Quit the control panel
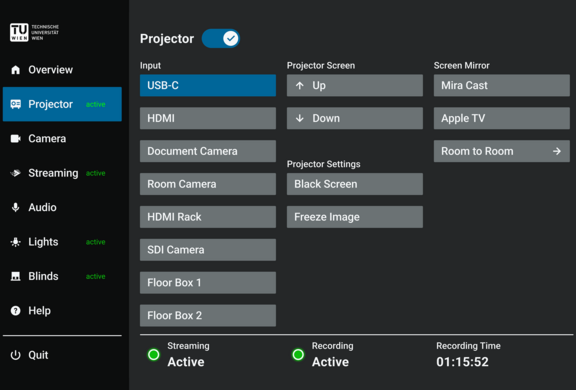Viewport: 576px width, 390px height. (62, 355)
